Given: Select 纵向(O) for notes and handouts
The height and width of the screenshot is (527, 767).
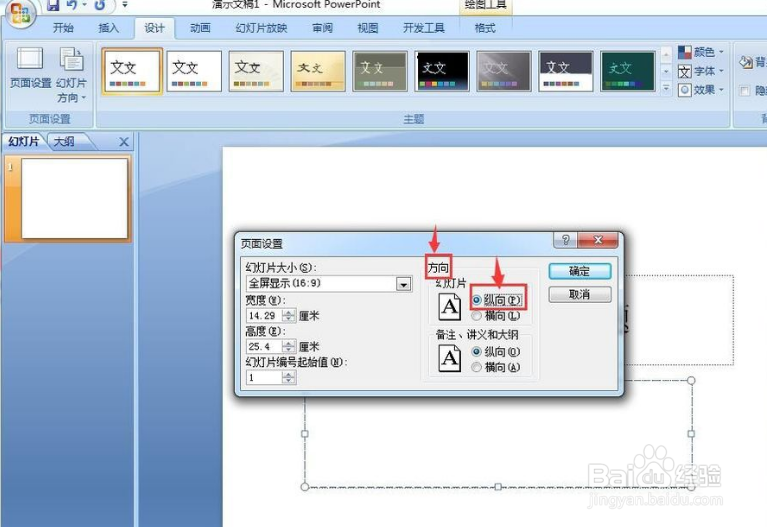Looking at the screenshot, I should (x=496, y=351).
